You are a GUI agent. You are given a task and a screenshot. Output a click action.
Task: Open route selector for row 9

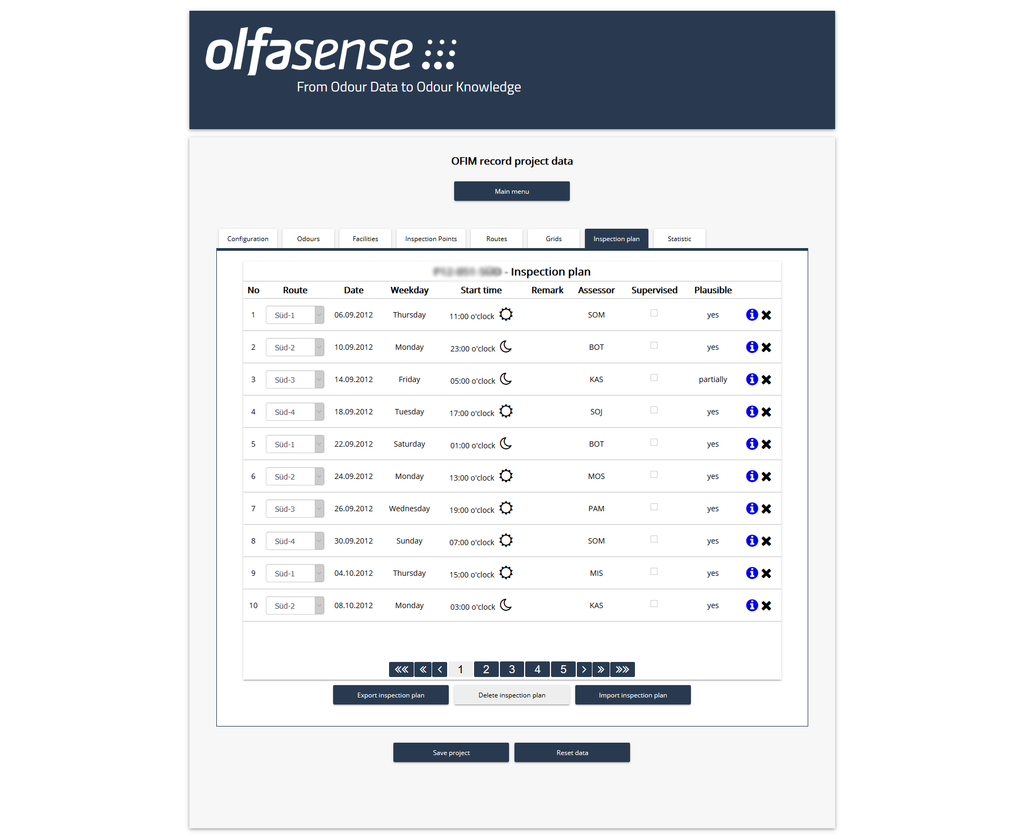tap(295, 574)
